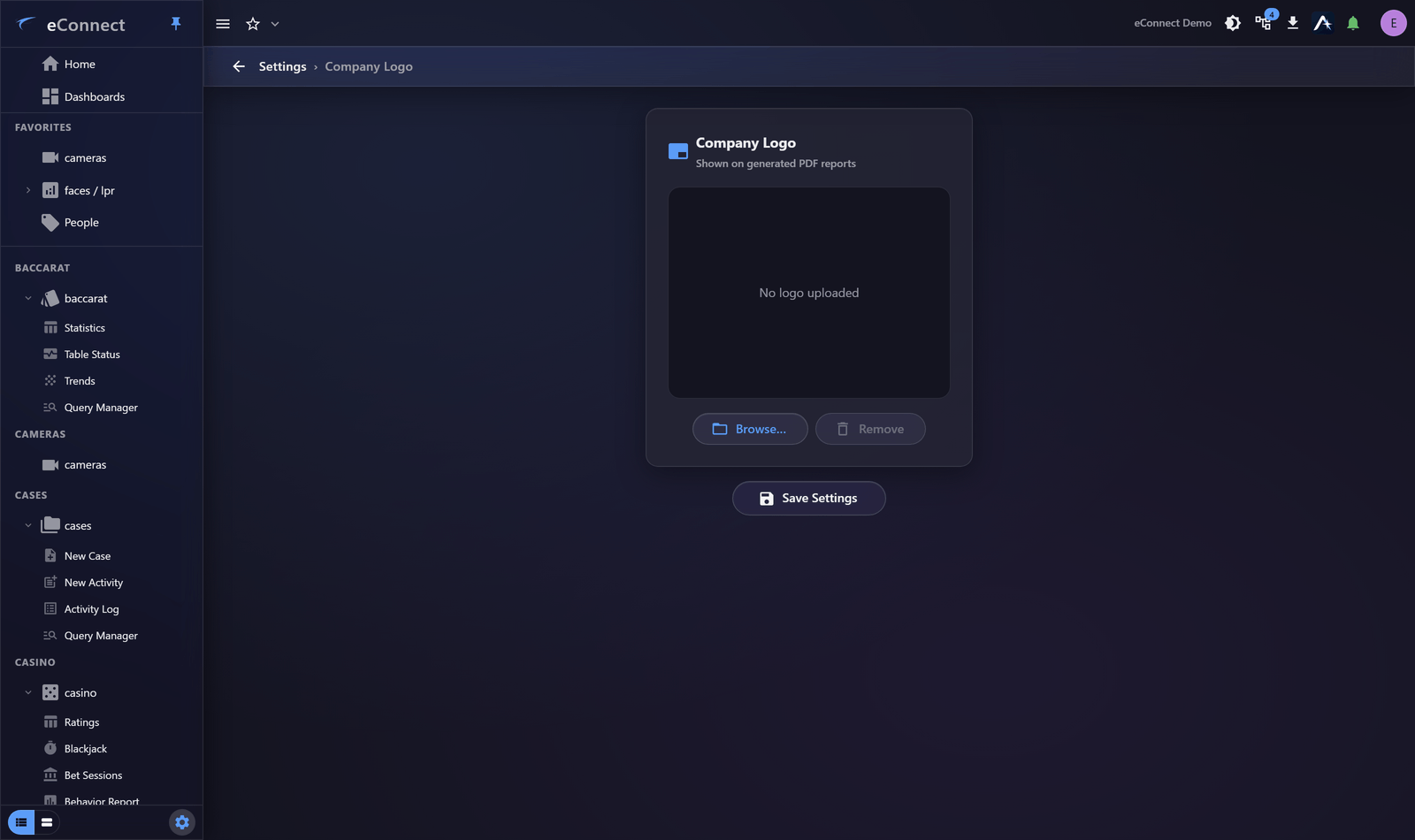Click the favorites star icon
Viewport: 1415px width, 840px height.
pos(253,24)
